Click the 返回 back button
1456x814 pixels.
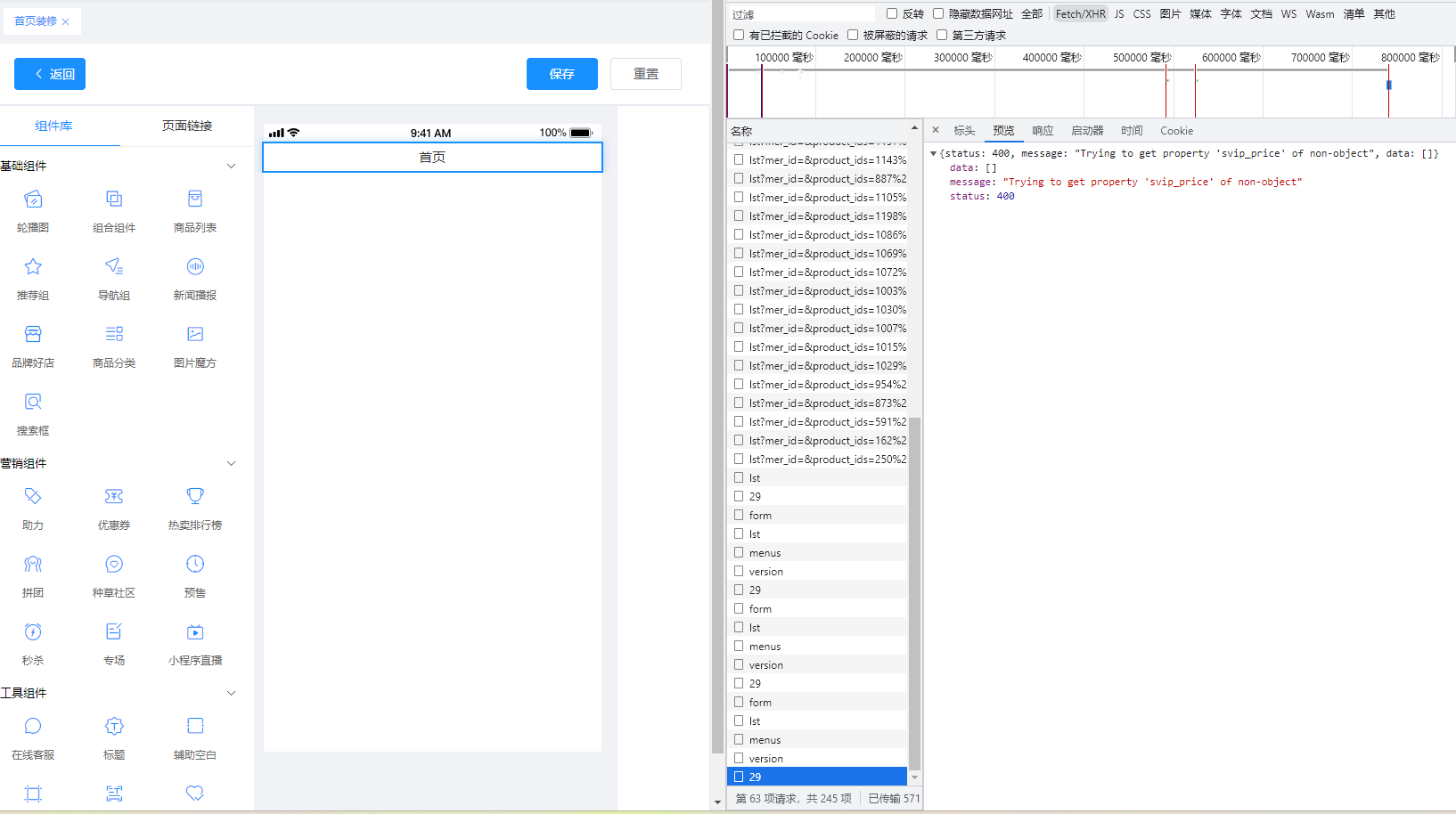[50, 74]
